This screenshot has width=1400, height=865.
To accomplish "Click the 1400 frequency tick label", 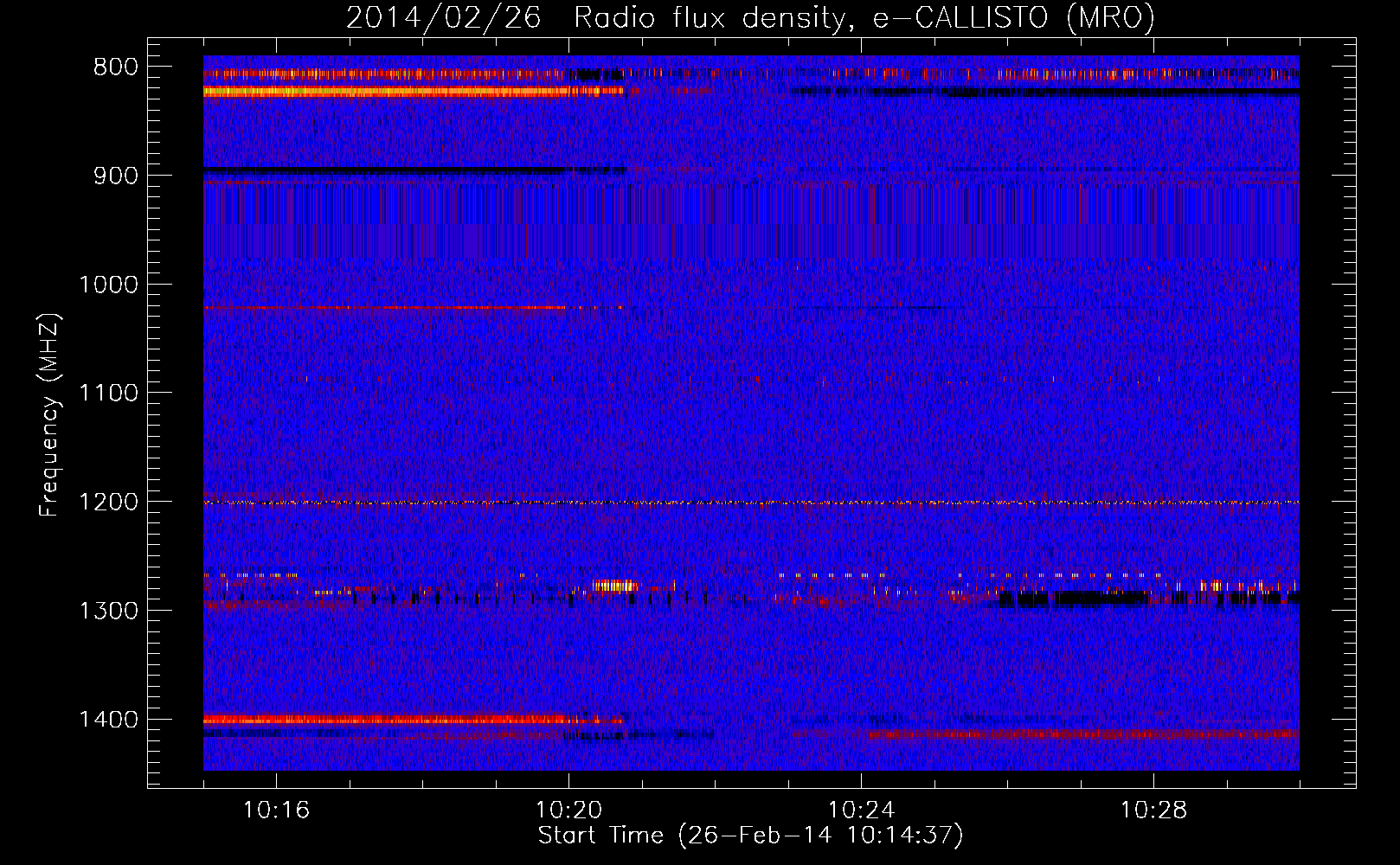I will (x=108, y=720).
